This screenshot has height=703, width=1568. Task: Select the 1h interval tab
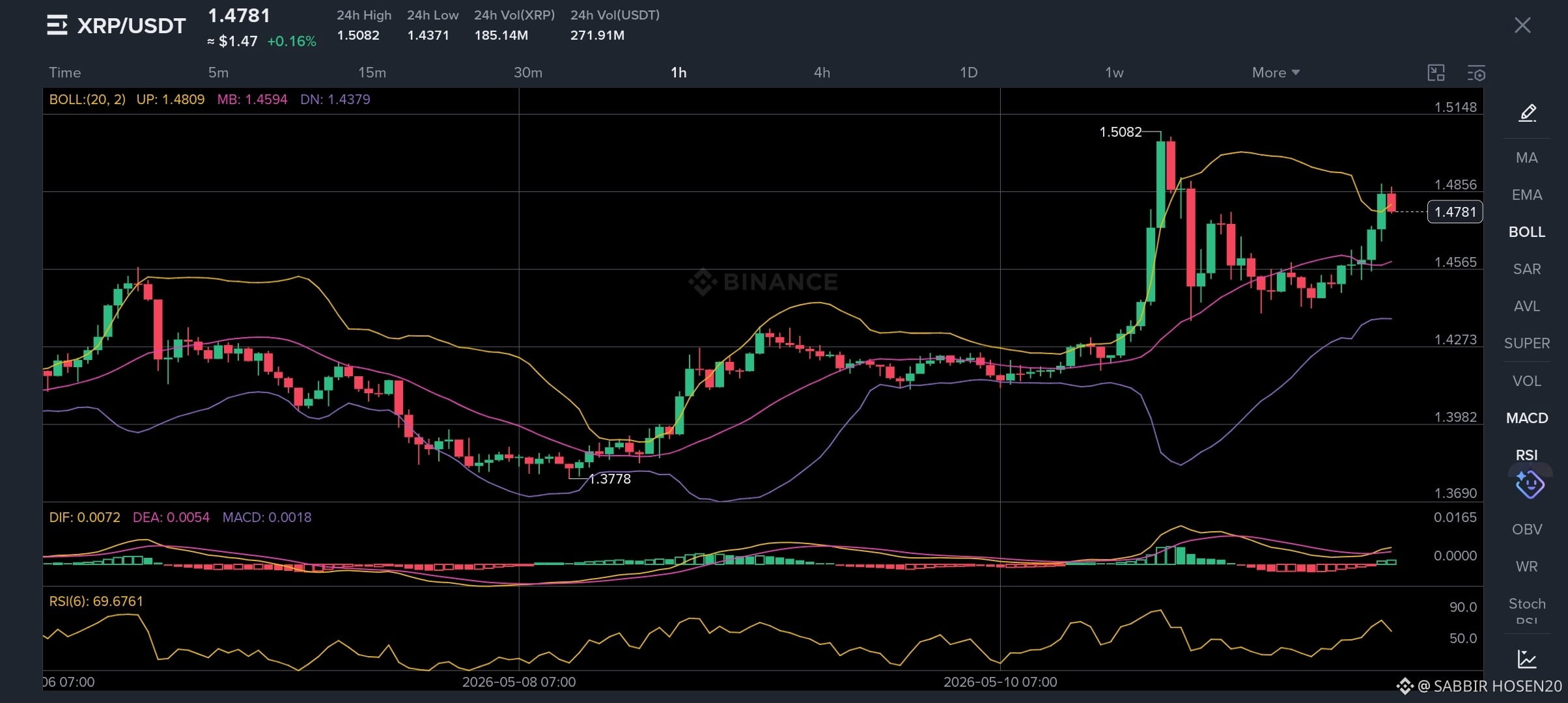coord(679,72)
